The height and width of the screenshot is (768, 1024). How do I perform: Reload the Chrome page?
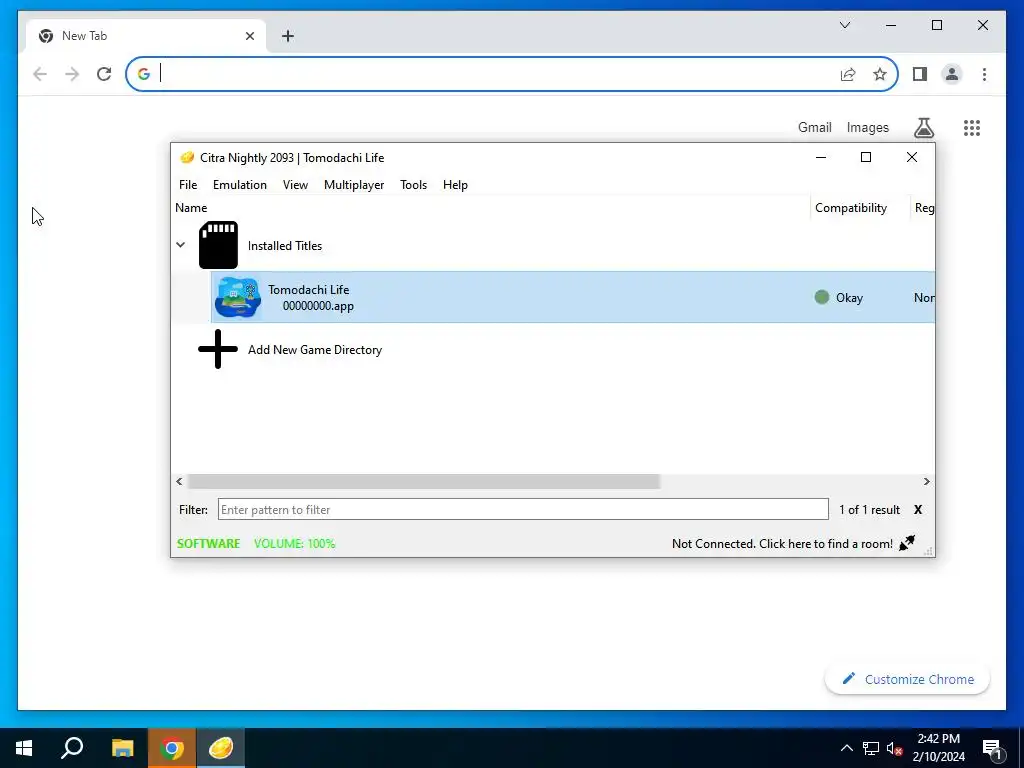(x=104, y=74)
